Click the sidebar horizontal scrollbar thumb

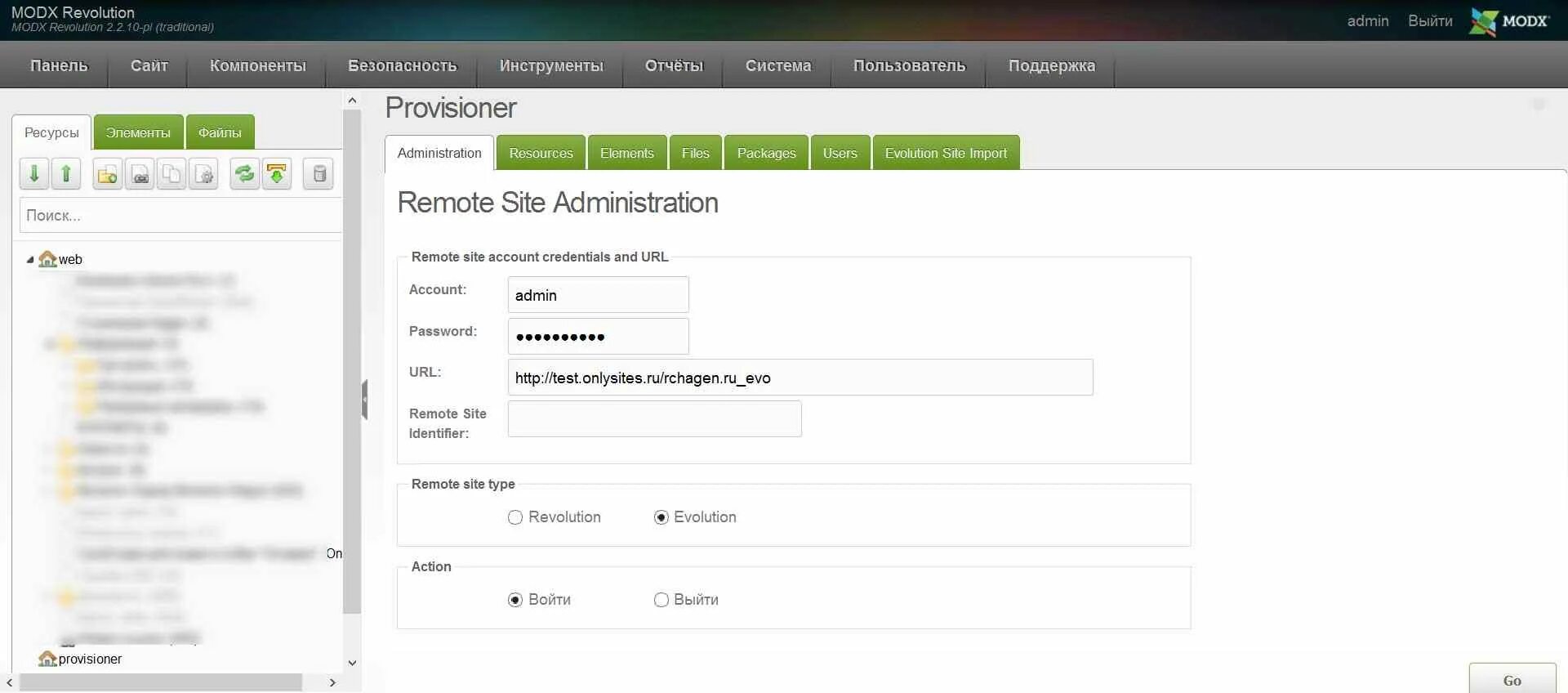[x=161, y=682]
